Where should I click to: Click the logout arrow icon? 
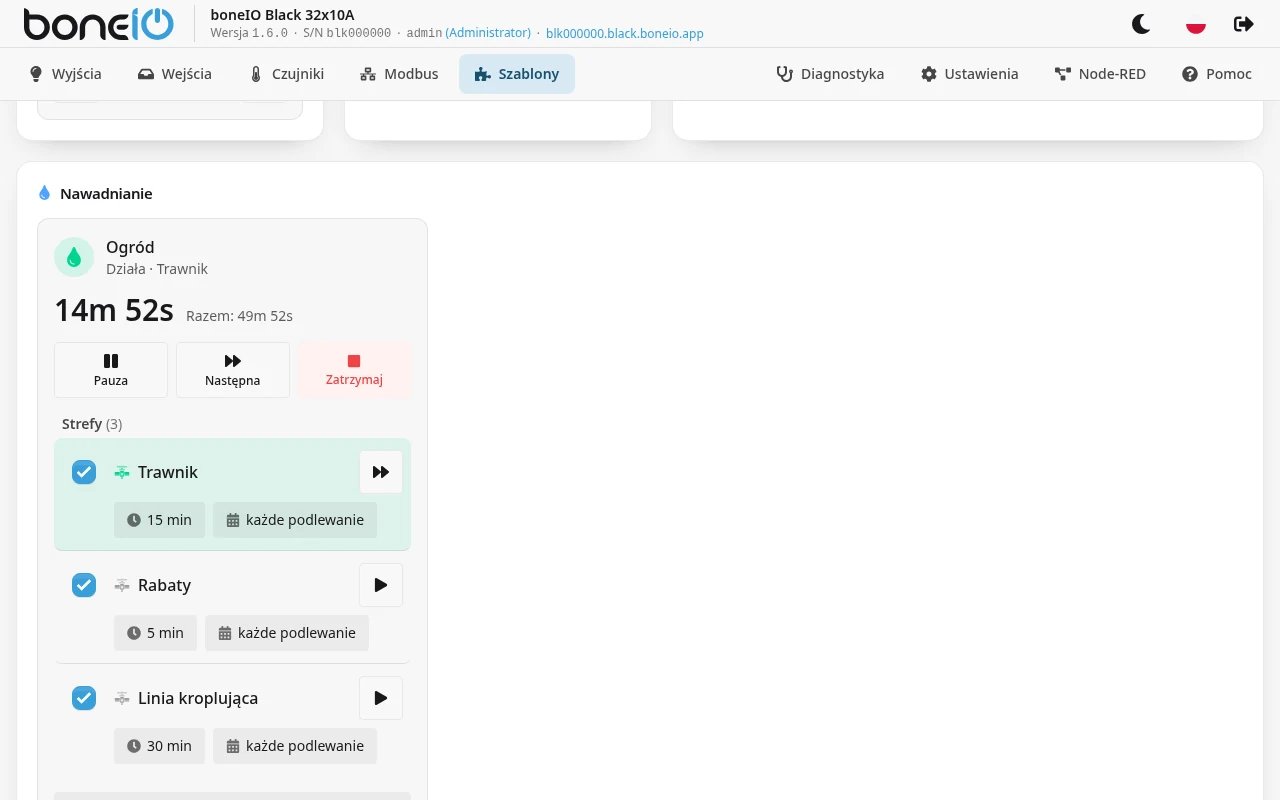coord(1244,24)
